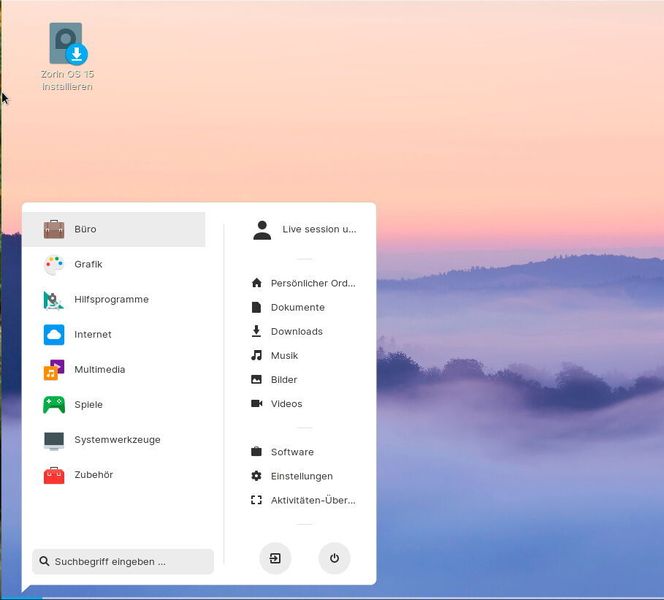Click the Einstellungen gear icon

(256, 476)
